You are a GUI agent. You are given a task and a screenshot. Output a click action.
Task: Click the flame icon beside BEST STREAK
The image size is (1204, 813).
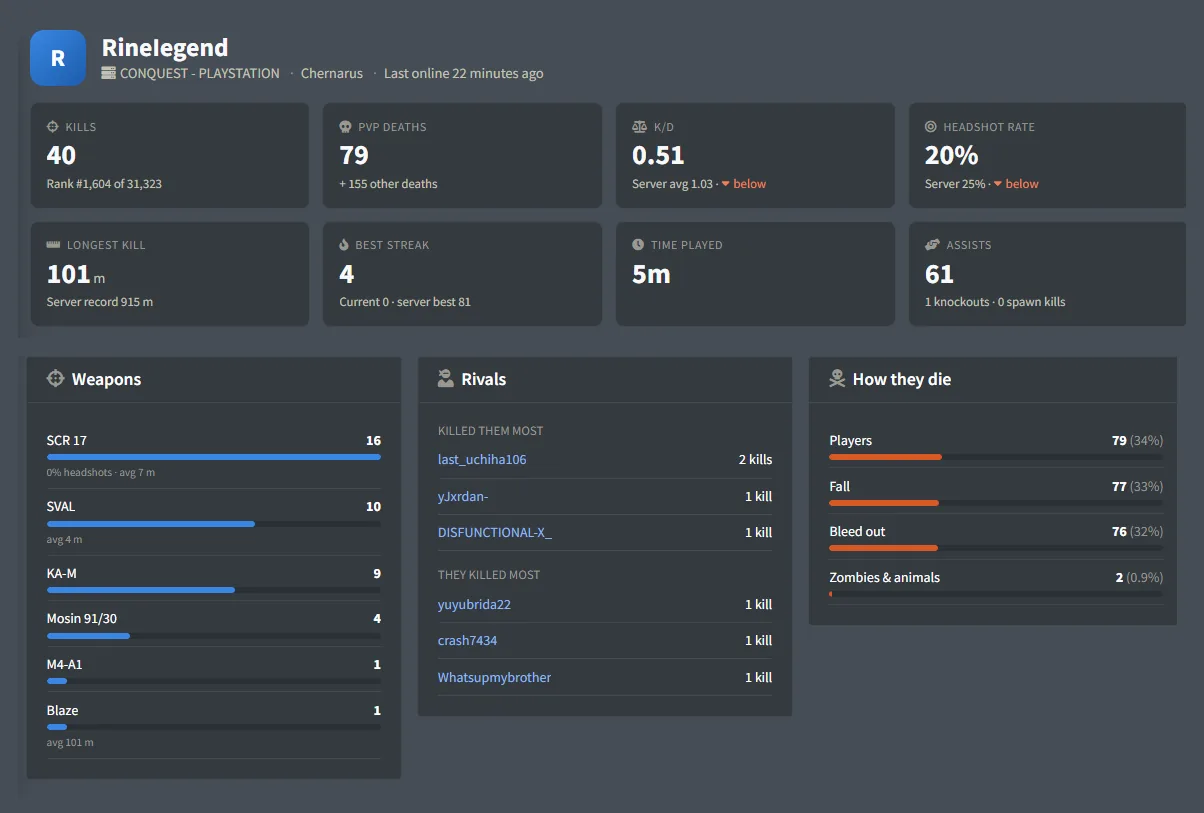[344, 245]
